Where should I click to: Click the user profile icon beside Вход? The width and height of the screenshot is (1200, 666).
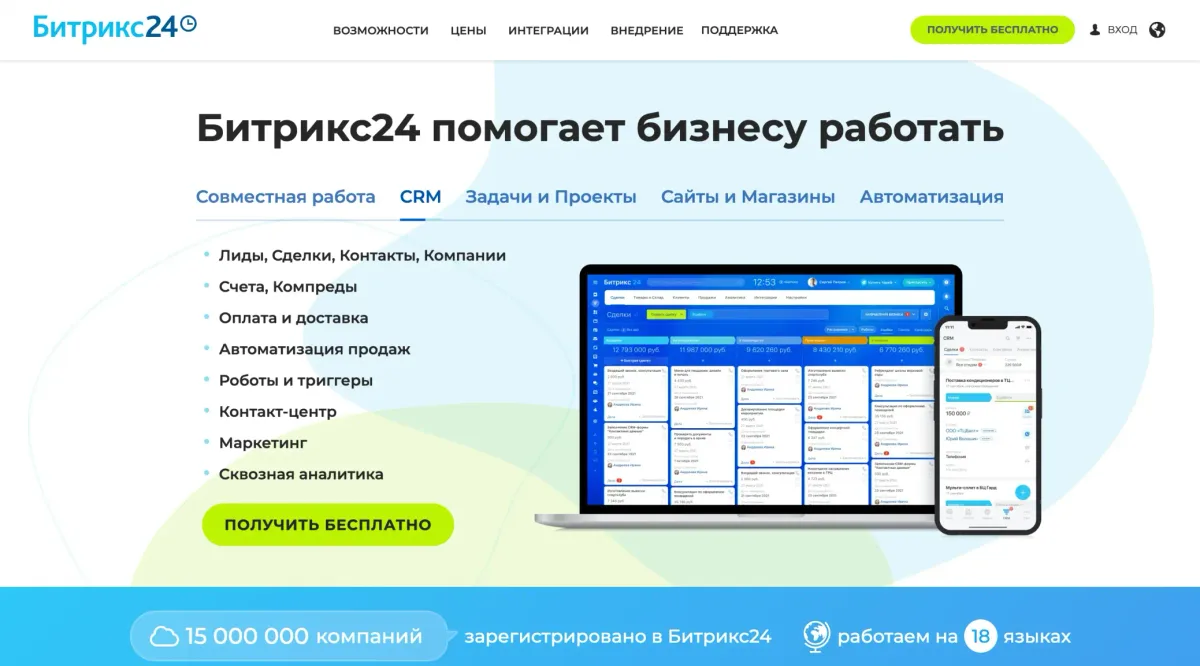point(1095,30)
